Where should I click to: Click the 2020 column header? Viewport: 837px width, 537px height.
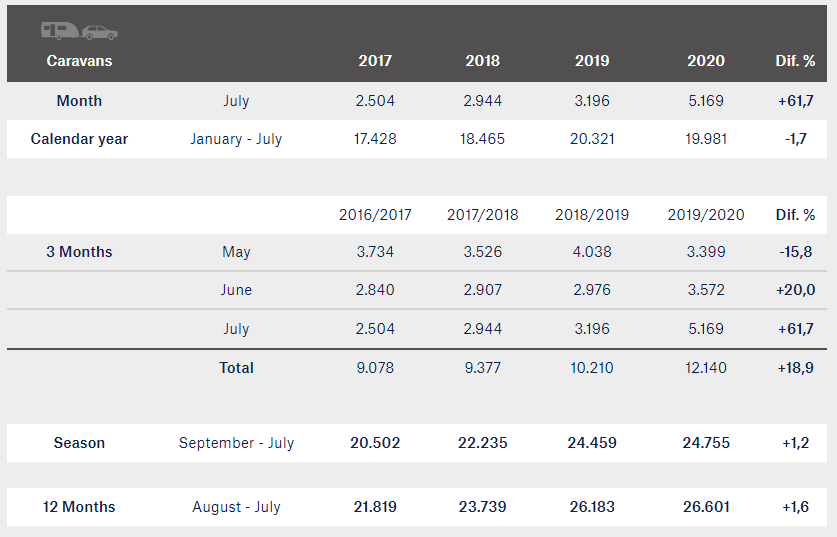pyautogui.click(x=706, y=61)
